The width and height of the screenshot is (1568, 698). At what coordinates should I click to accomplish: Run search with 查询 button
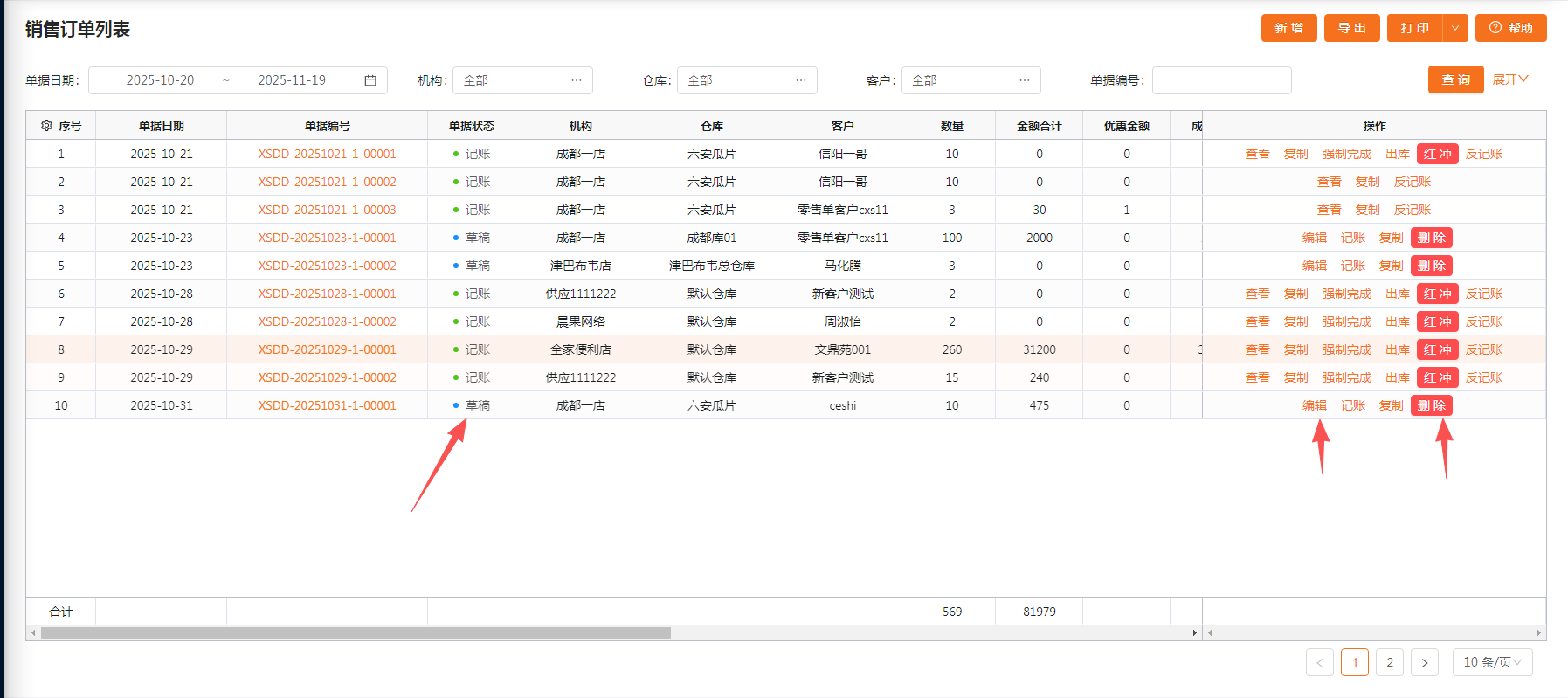pos(1456,79)
